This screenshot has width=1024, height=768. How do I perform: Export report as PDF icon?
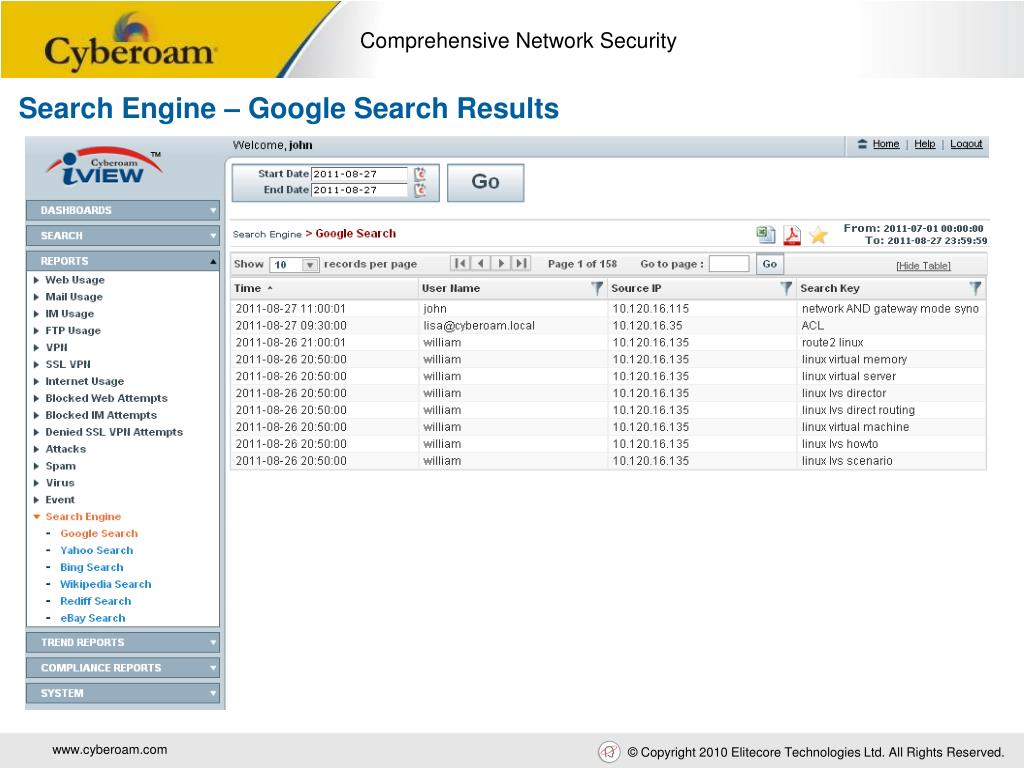click(792, 234)
